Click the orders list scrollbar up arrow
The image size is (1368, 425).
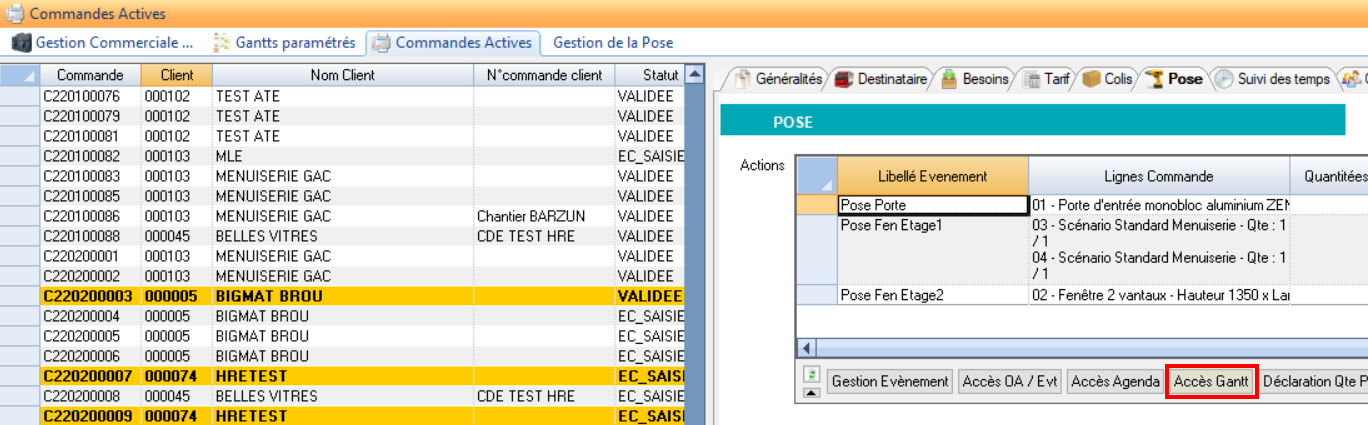pos(696,75)
